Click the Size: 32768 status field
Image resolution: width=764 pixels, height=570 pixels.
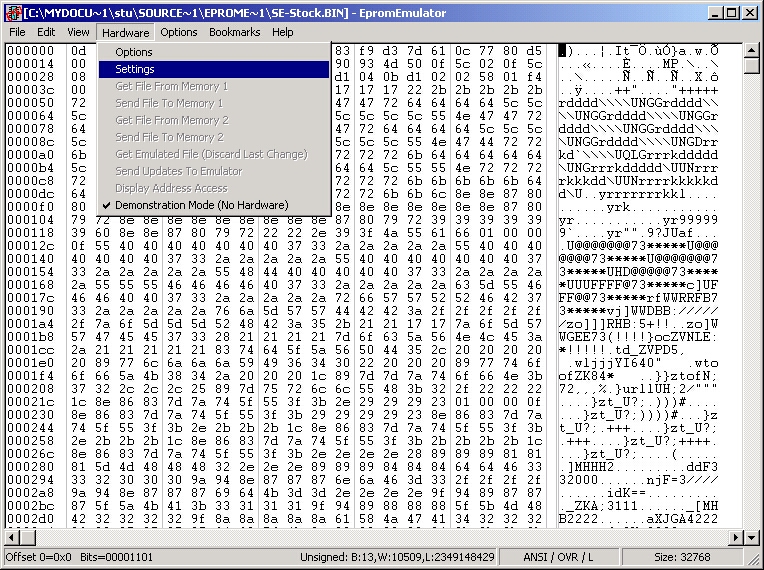point(682,557)
